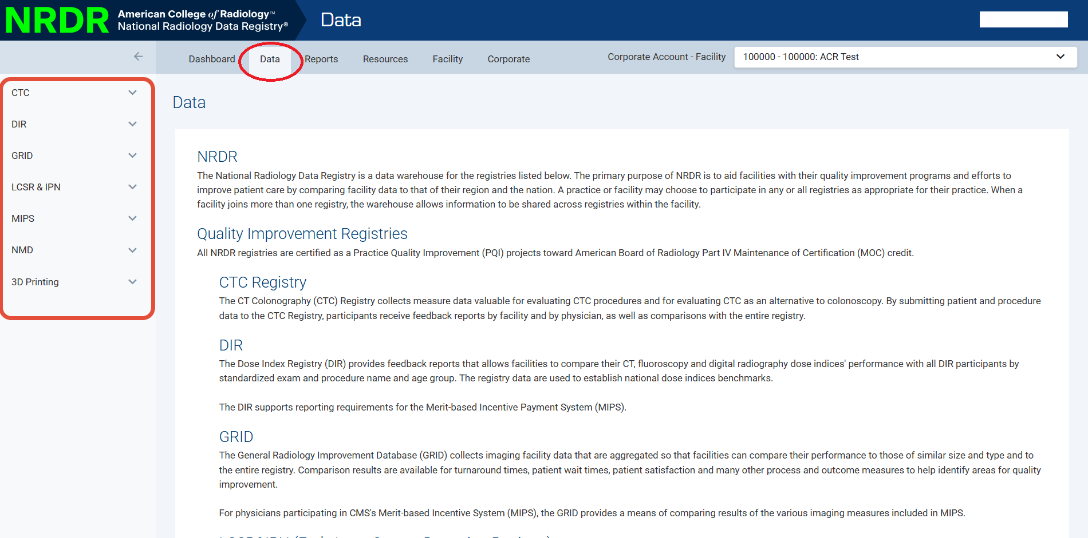Click the Quality Improvement Registries heading

(302, 233)
